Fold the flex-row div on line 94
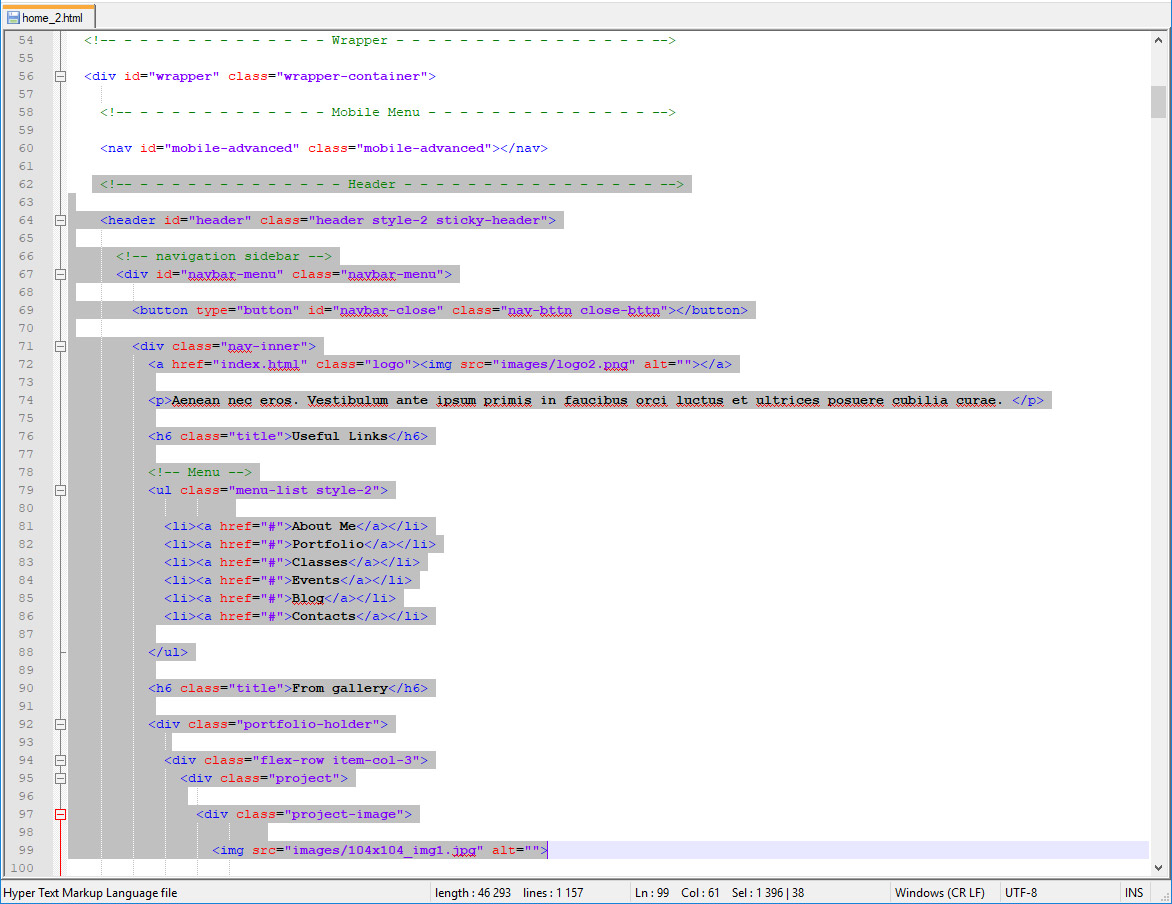The width and height of the screenshot is (1172, 904). point(61,760)
